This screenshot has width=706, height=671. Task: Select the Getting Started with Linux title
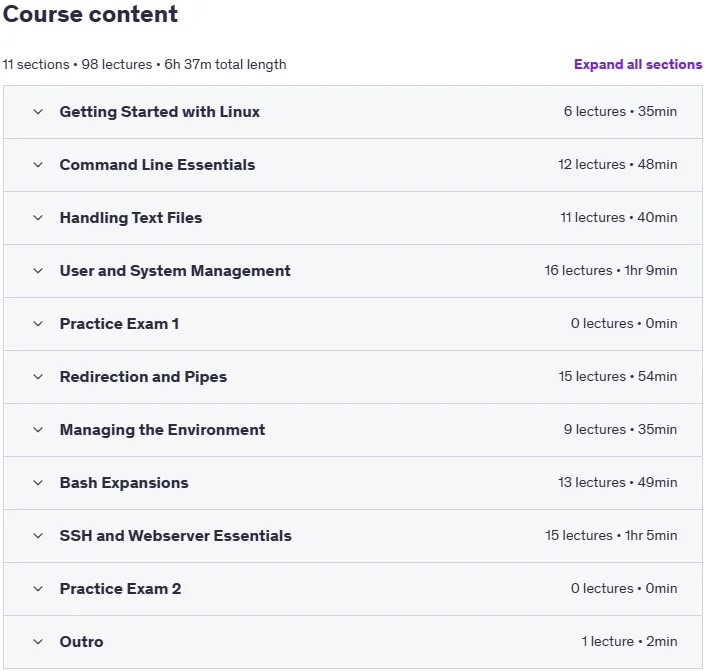(160, 112)
